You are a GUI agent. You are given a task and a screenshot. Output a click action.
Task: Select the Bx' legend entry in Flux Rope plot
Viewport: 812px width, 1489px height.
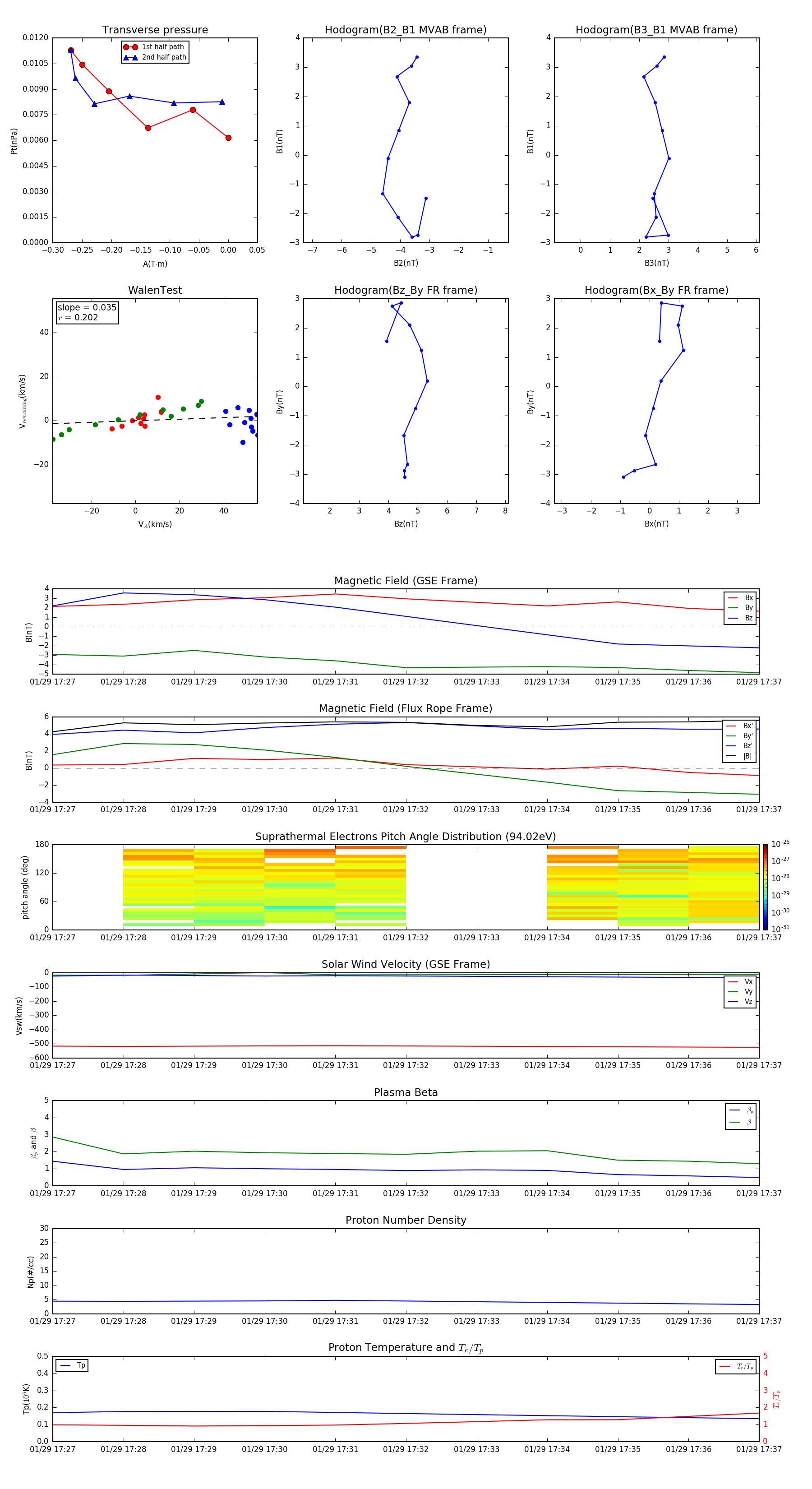coord(740,726)
